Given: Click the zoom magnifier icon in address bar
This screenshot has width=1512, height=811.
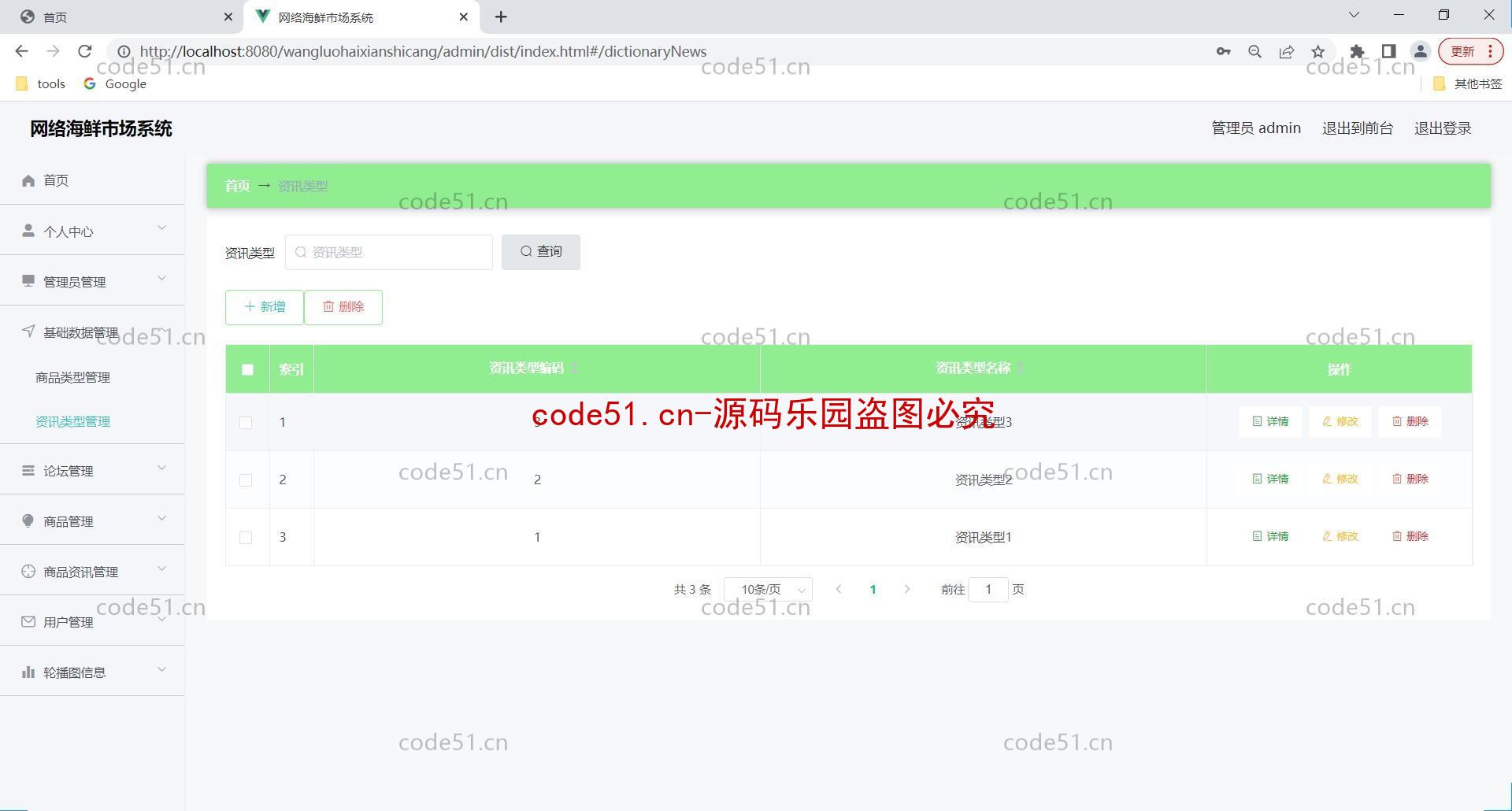Looking at the screenshot, I should [x=1254, y=51].
